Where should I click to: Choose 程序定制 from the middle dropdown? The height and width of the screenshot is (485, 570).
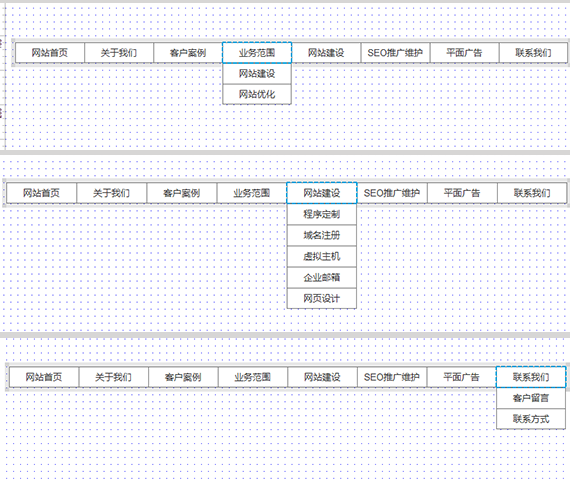click(x=322, y=215)
